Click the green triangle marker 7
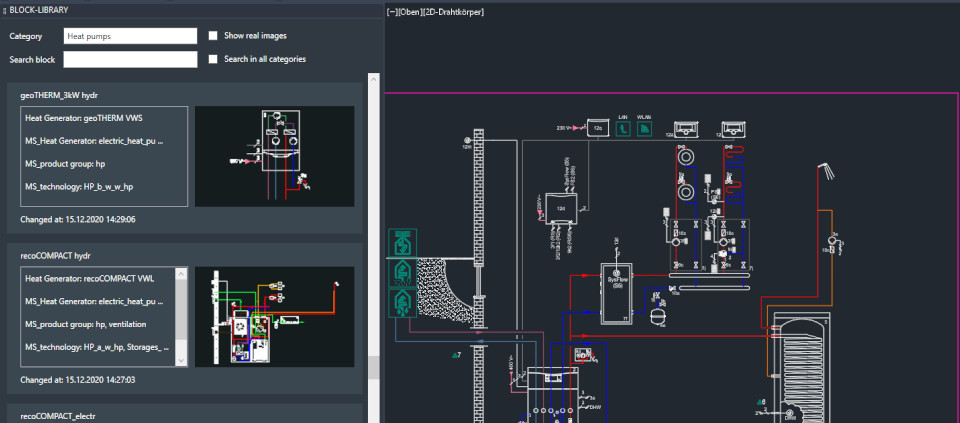The image size is (960, 423). (456, 354)
